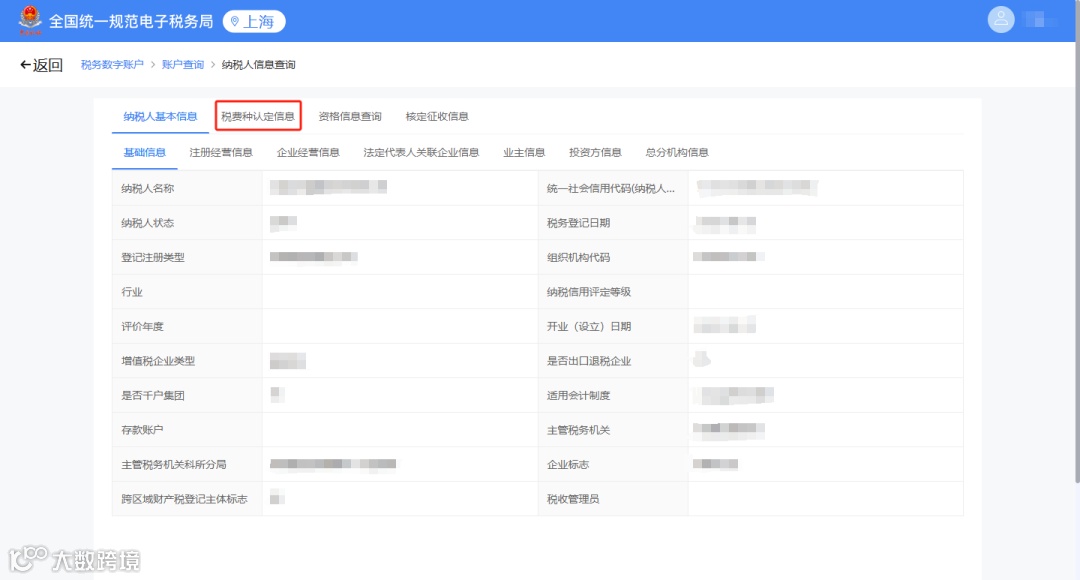Viewport: 1080px width, 580px height.
Task: Open 账户查询 breadcrumb link
Action: 183,65
